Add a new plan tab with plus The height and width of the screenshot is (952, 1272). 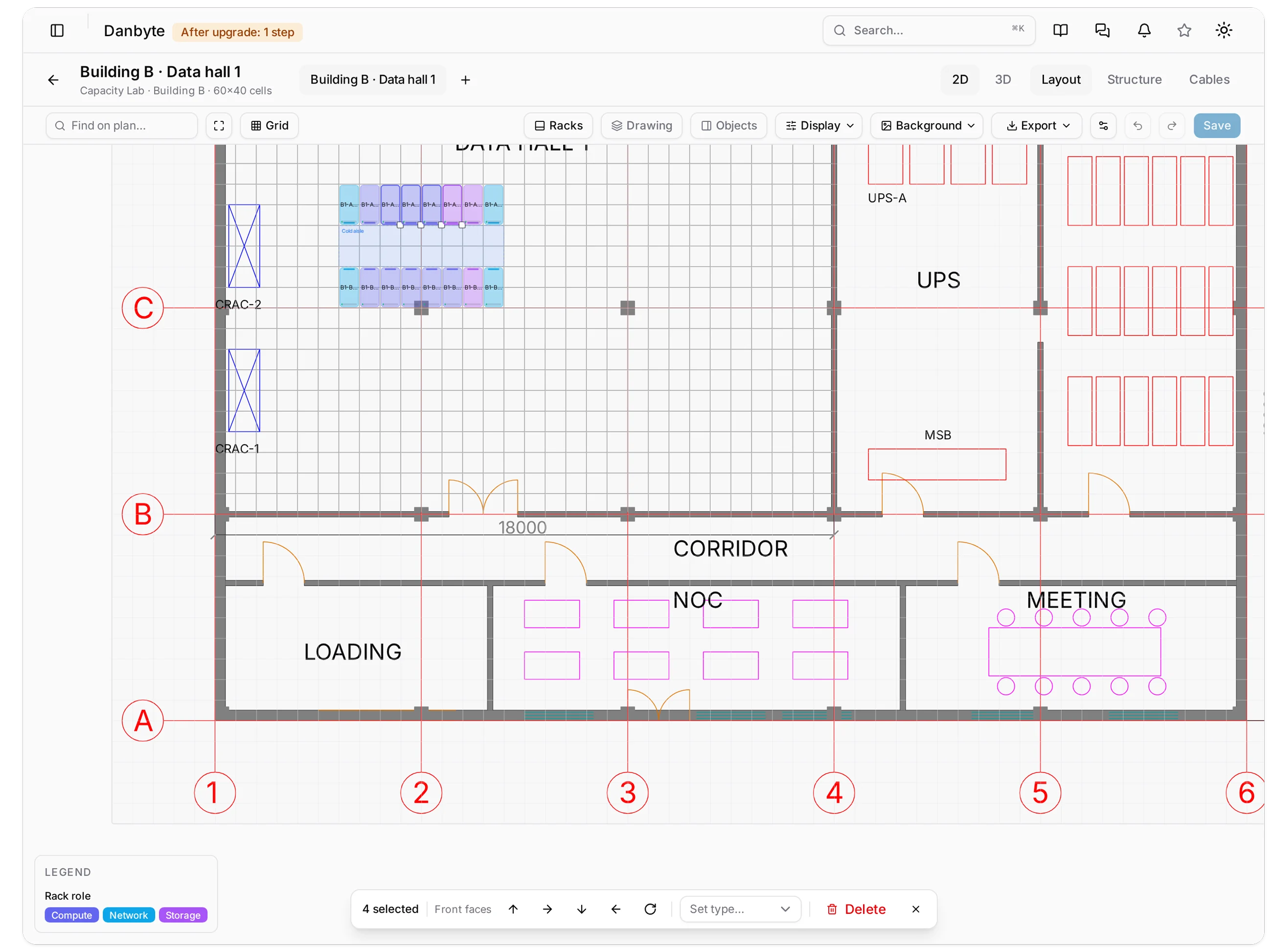[465, 80]
